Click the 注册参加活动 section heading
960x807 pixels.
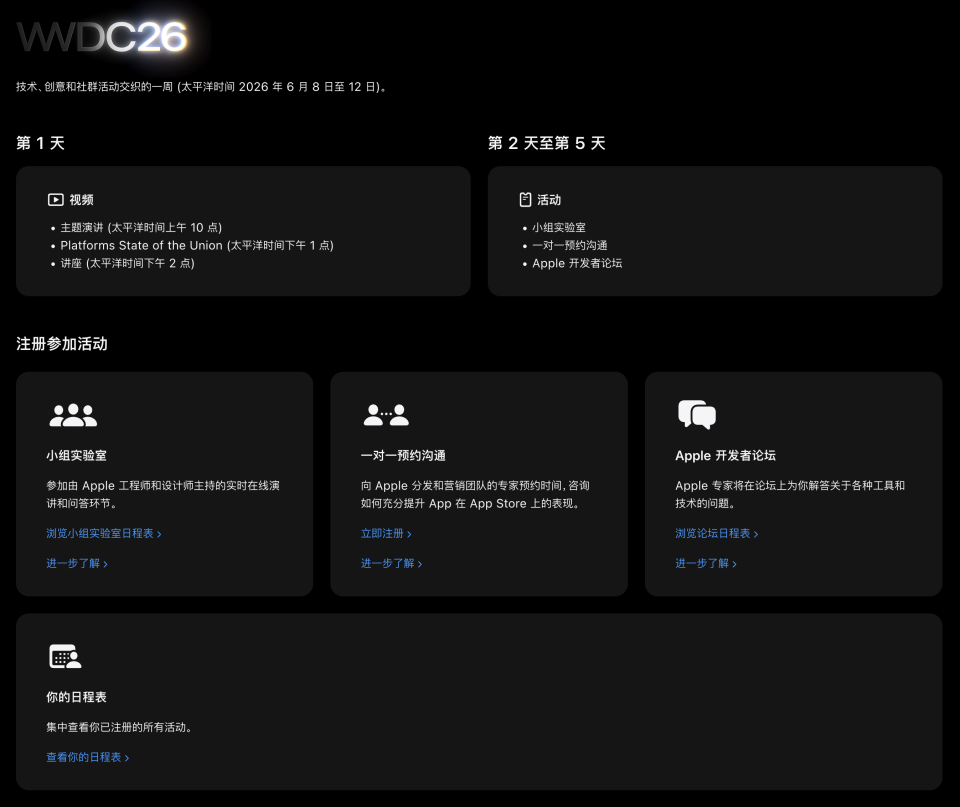62,344
